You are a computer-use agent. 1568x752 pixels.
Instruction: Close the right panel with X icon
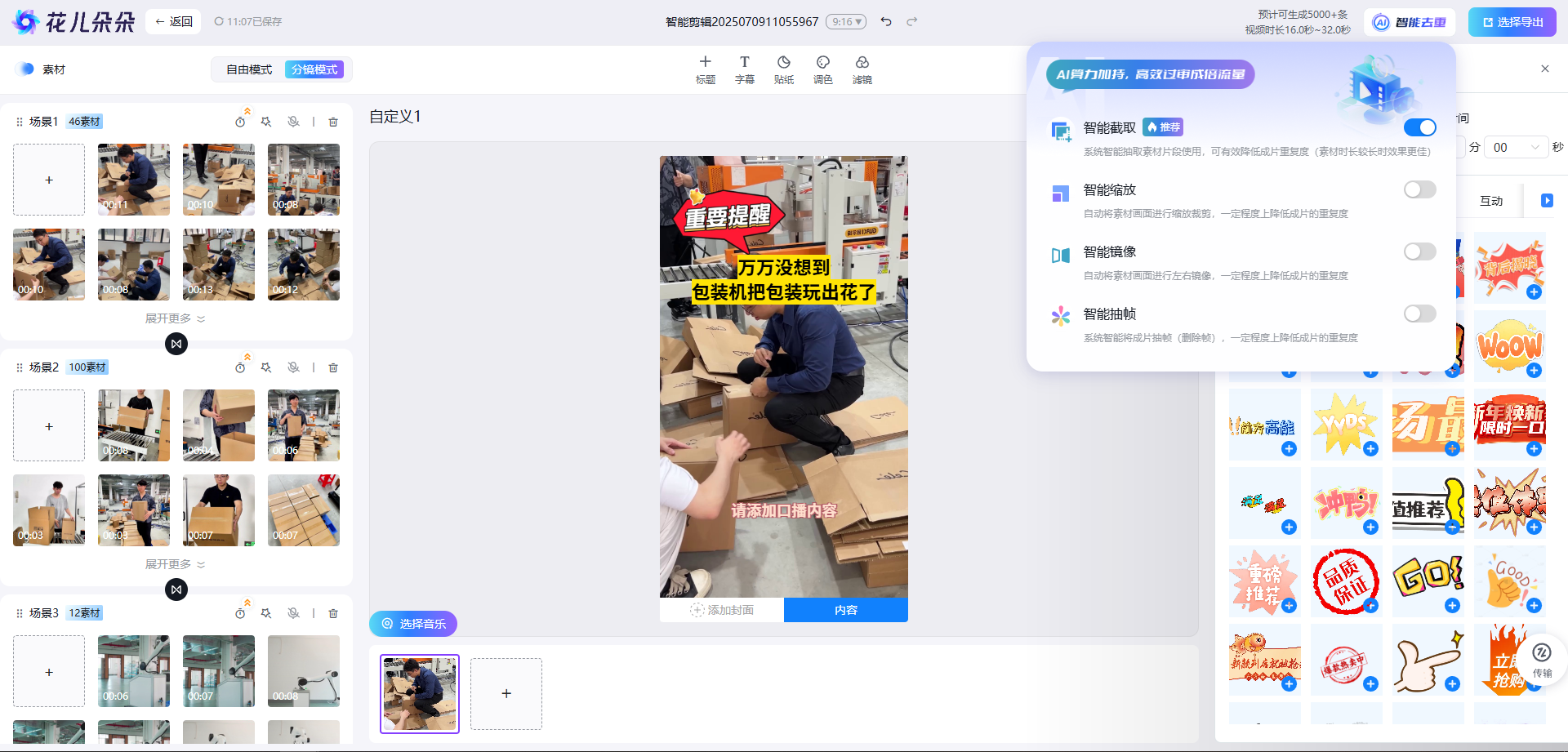[x=1545, y=69]
